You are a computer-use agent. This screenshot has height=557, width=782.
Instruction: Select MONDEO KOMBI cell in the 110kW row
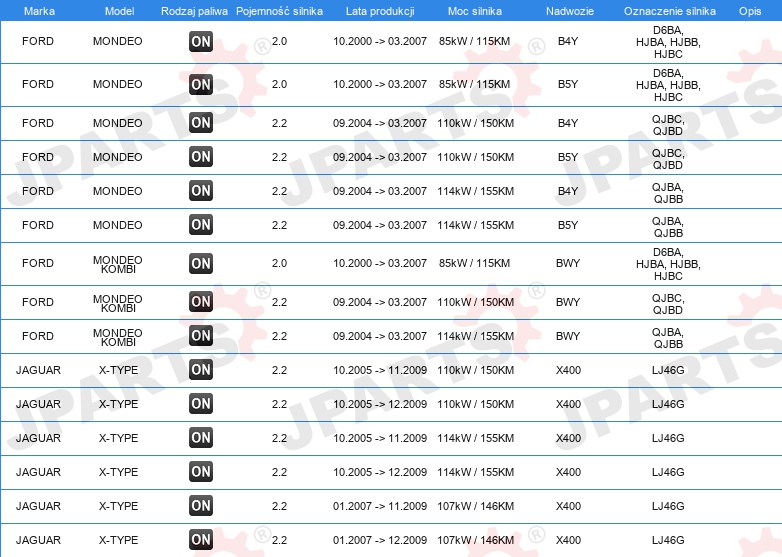click(118, 303)
